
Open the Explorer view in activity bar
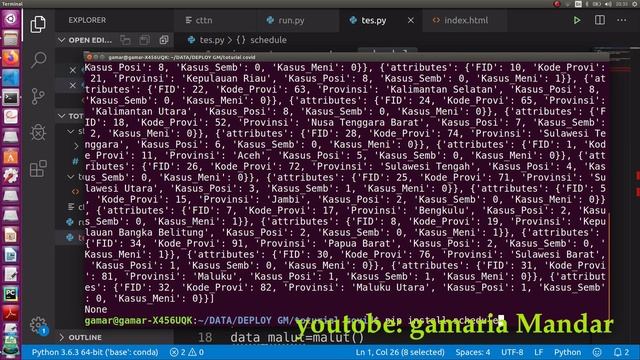[38, 24]
